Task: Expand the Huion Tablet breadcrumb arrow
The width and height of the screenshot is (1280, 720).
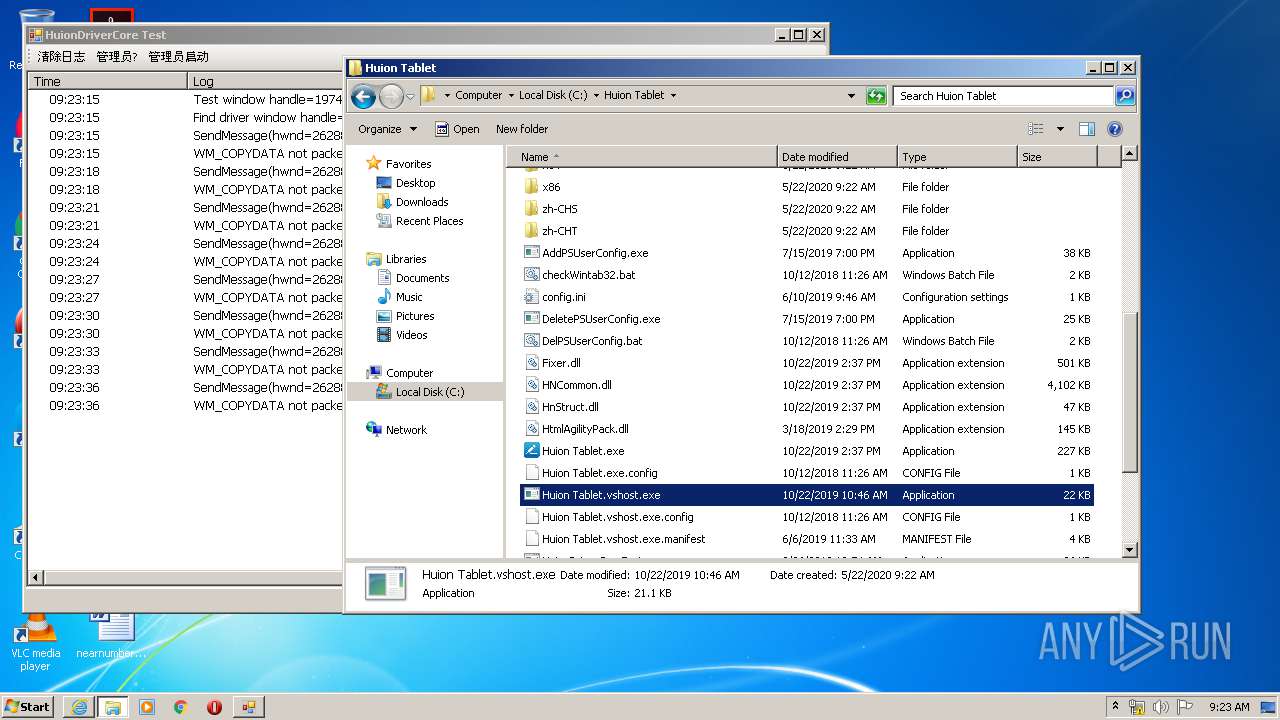Action: [x=673, y=95]
